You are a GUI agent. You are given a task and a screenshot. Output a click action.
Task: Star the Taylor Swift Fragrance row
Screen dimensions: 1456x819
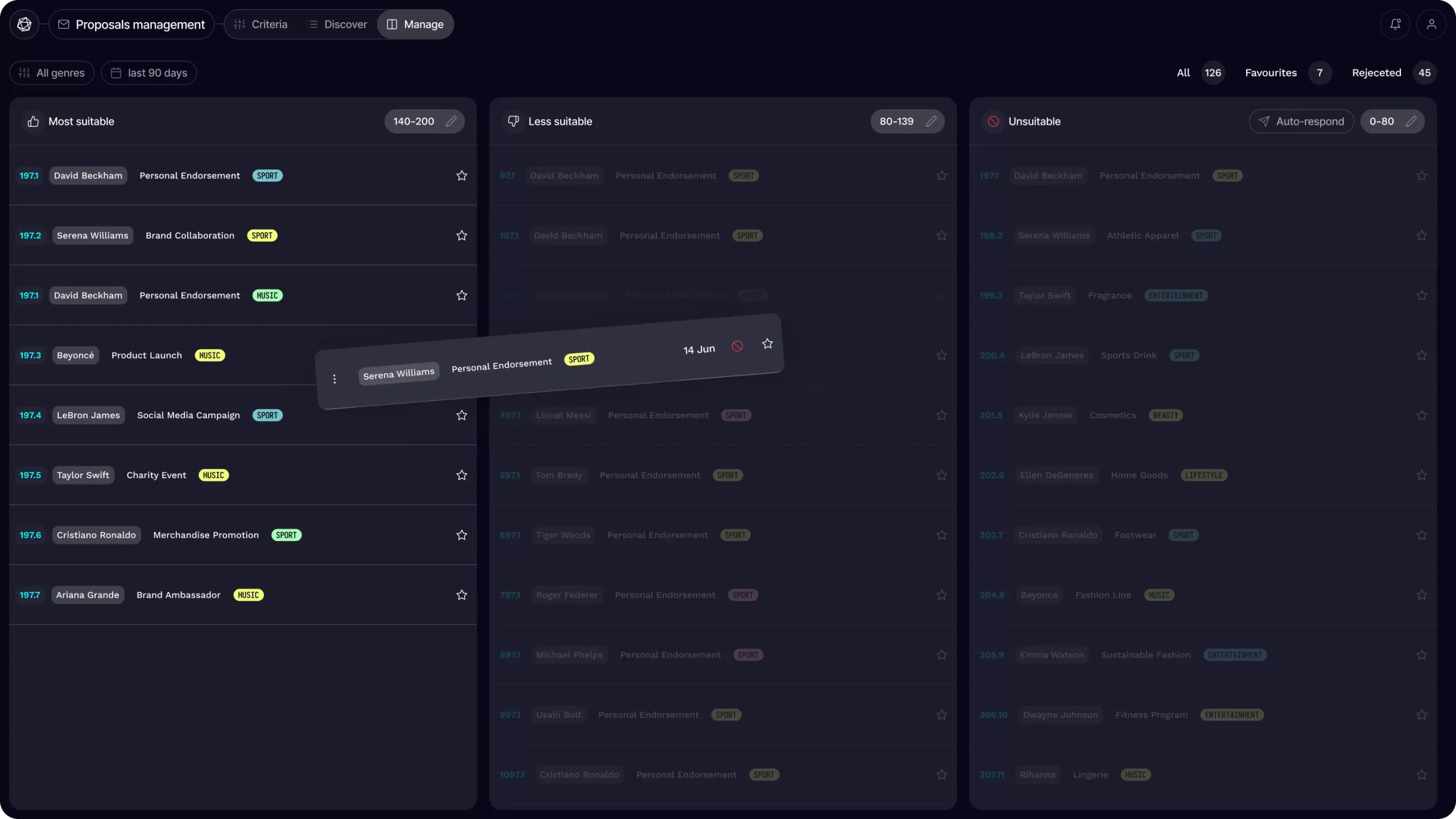point(1422,295)
